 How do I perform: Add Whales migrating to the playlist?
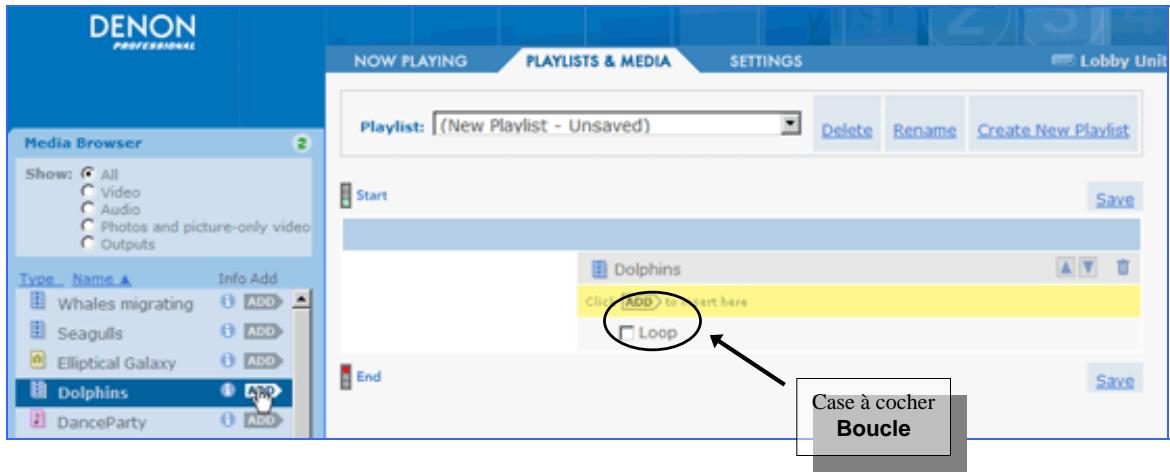click(x=263, y=302)
